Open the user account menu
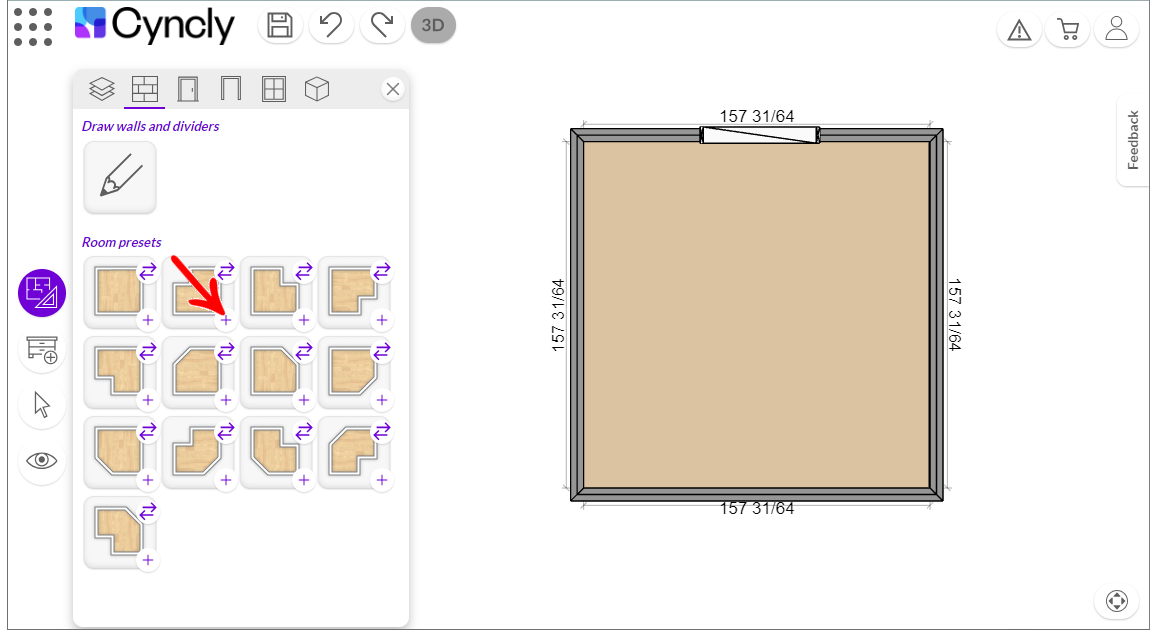 pyautogui.click(x=1116, y=30)
